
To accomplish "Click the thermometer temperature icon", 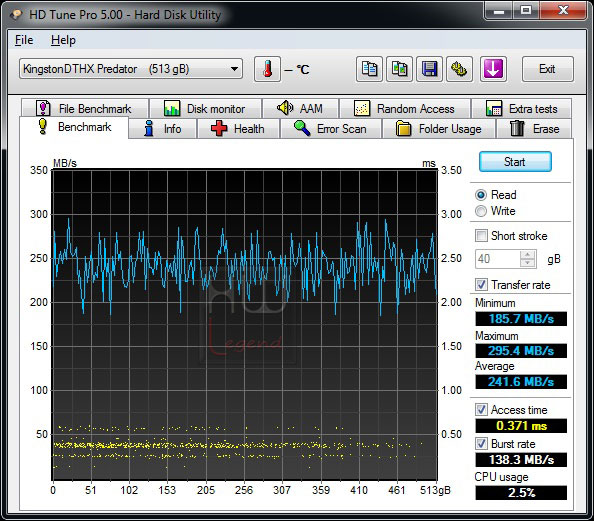I will pyautogui.click(x=267, y=69).
